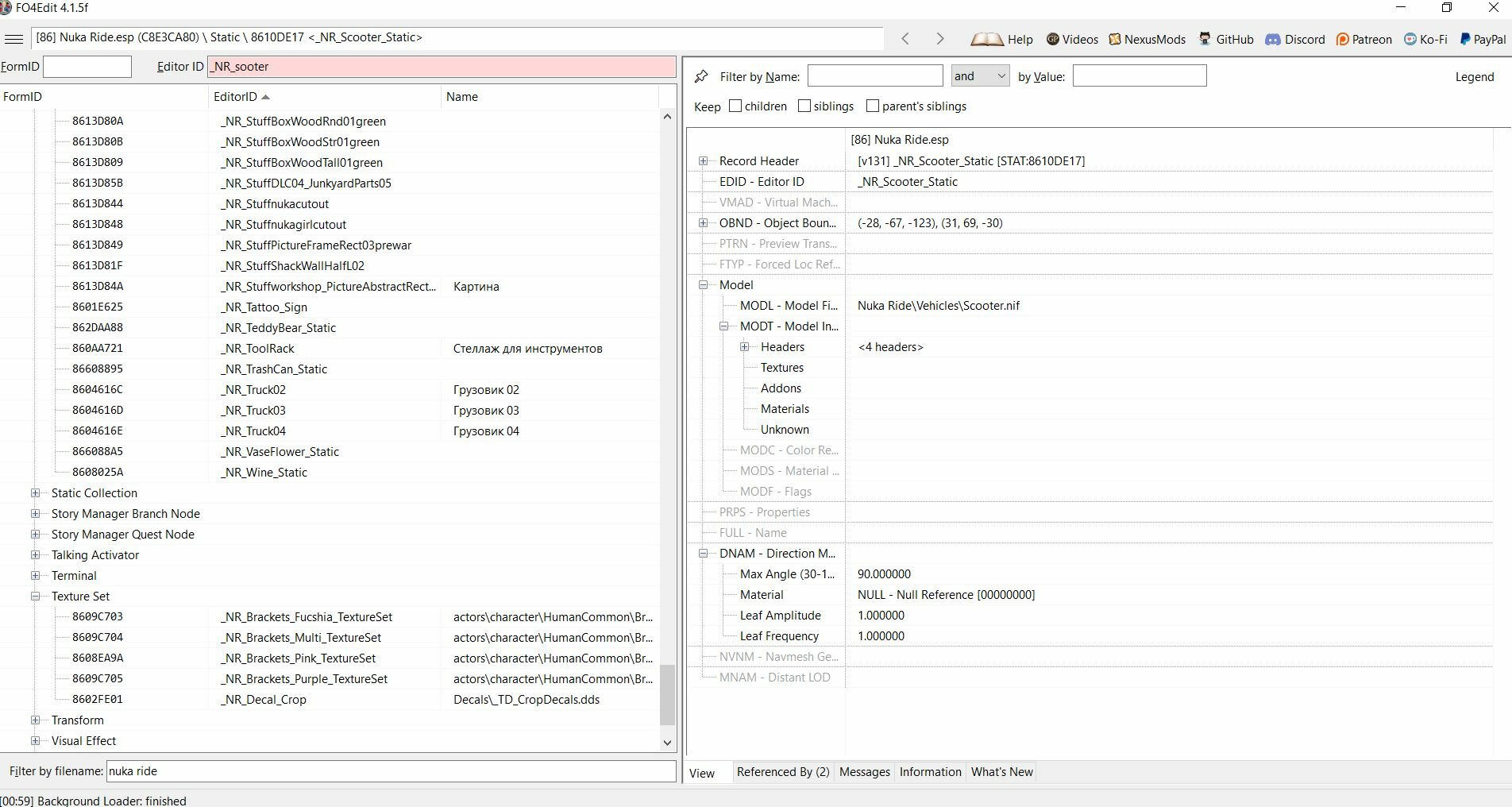The width and height of the screenshot is (1512, 807).
Task: Open Ko-Fi link
Action: [1425, 39]
